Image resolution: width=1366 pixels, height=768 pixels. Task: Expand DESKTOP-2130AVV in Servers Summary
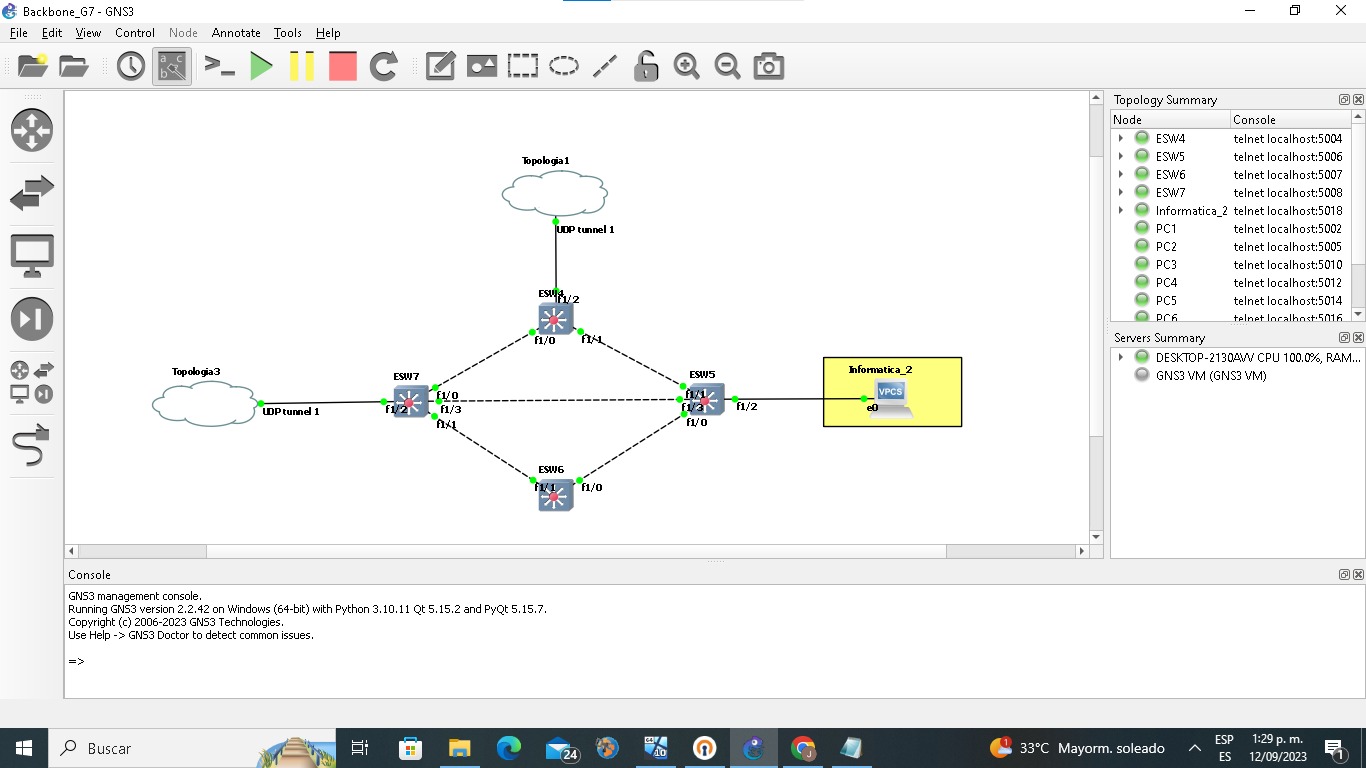point(1120,356)
